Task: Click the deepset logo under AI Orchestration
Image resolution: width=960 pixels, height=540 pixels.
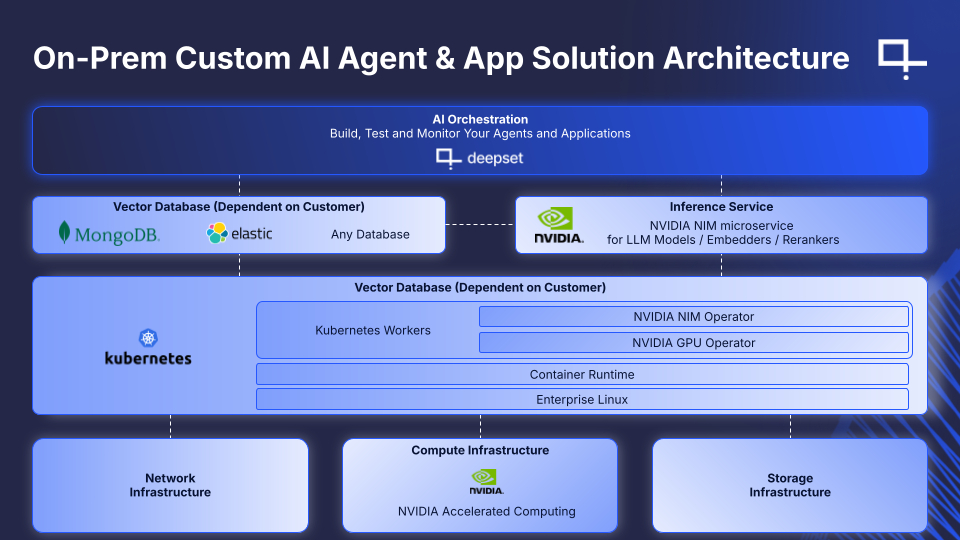Action: 480,158
